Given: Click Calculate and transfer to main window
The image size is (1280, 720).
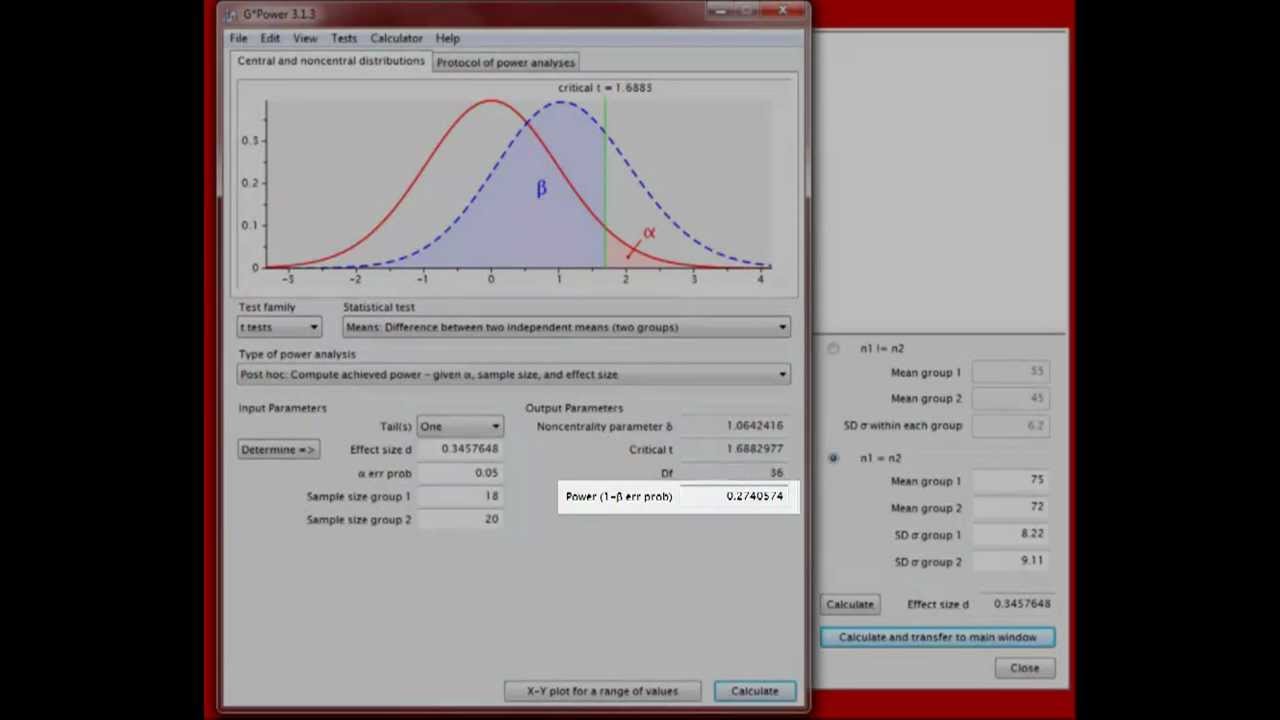Looking at the screenshot, I should [937, 637].
